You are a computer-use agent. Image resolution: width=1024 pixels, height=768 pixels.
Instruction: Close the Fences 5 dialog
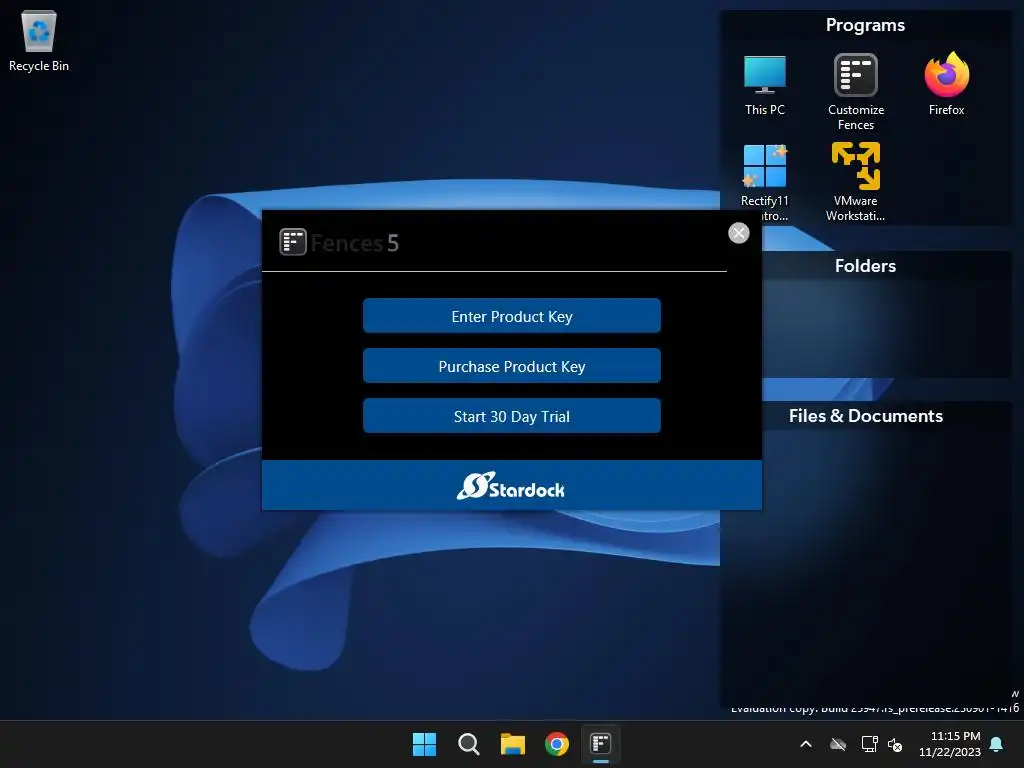pyautogui.click(x=739, y=233)
